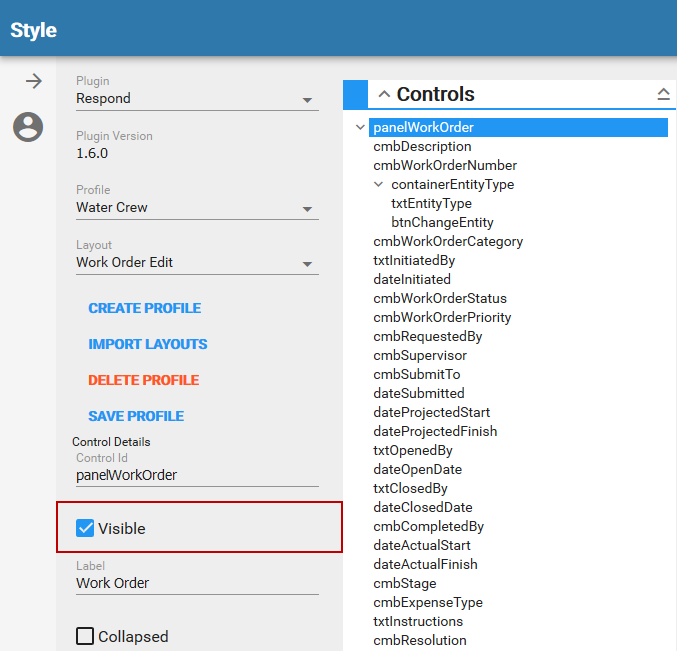Collapse the panelWorkOrder tree node
677x651 pixels.
click(361, 128)
